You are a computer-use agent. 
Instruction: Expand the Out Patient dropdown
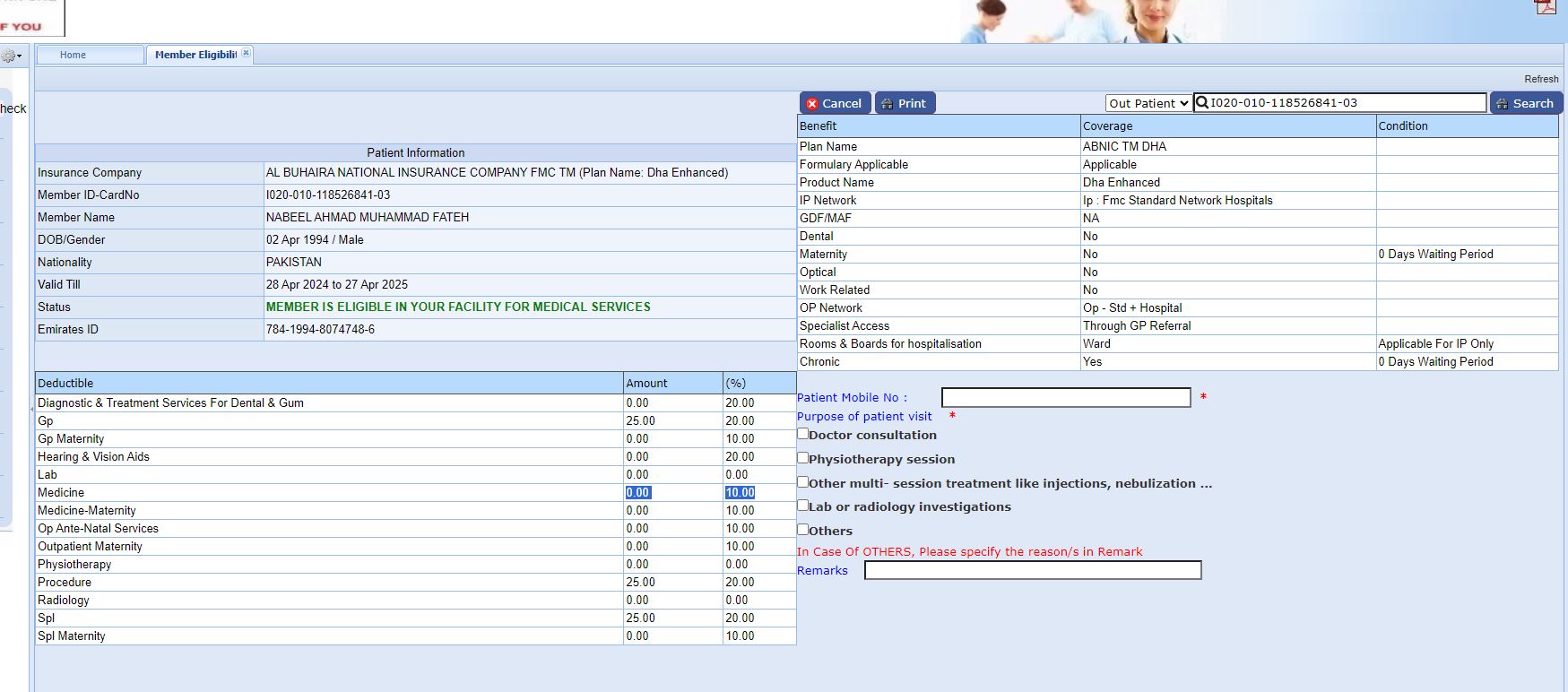click(1148, 103)
